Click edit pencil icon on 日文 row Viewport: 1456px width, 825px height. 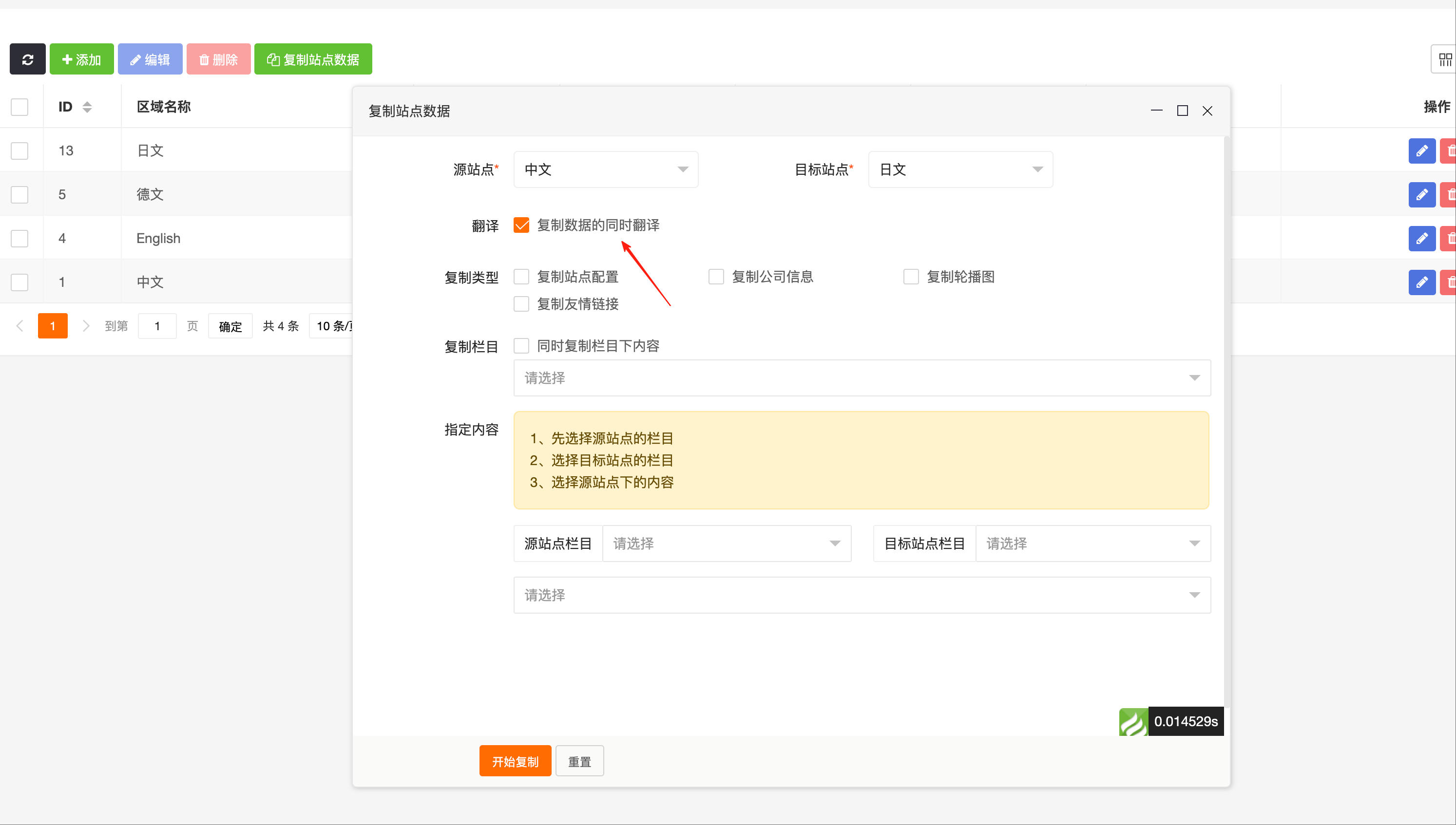(1422, 150)
